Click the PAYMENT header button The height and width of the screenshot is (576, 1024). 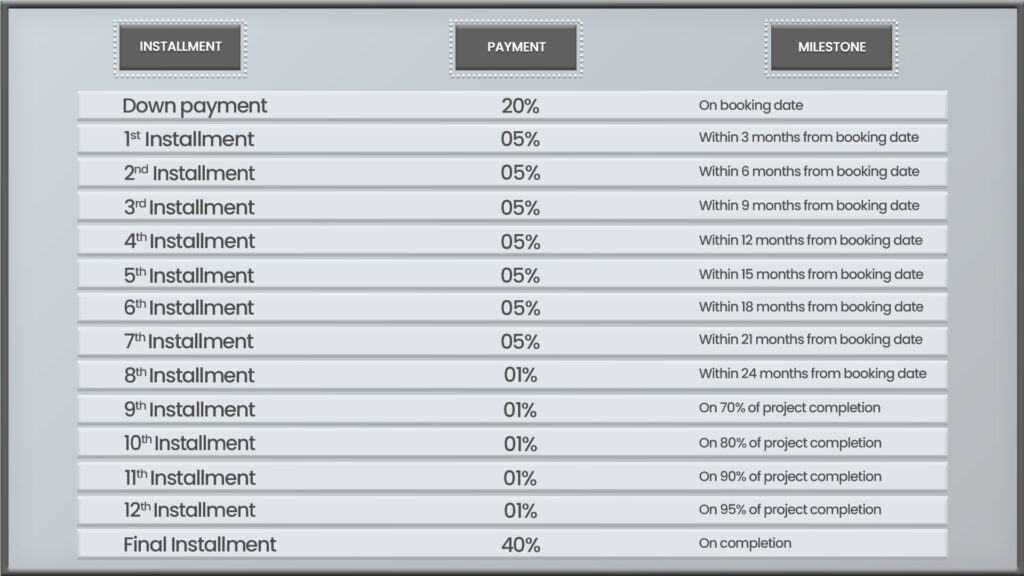pyautogui.click(x=516, y=48)
